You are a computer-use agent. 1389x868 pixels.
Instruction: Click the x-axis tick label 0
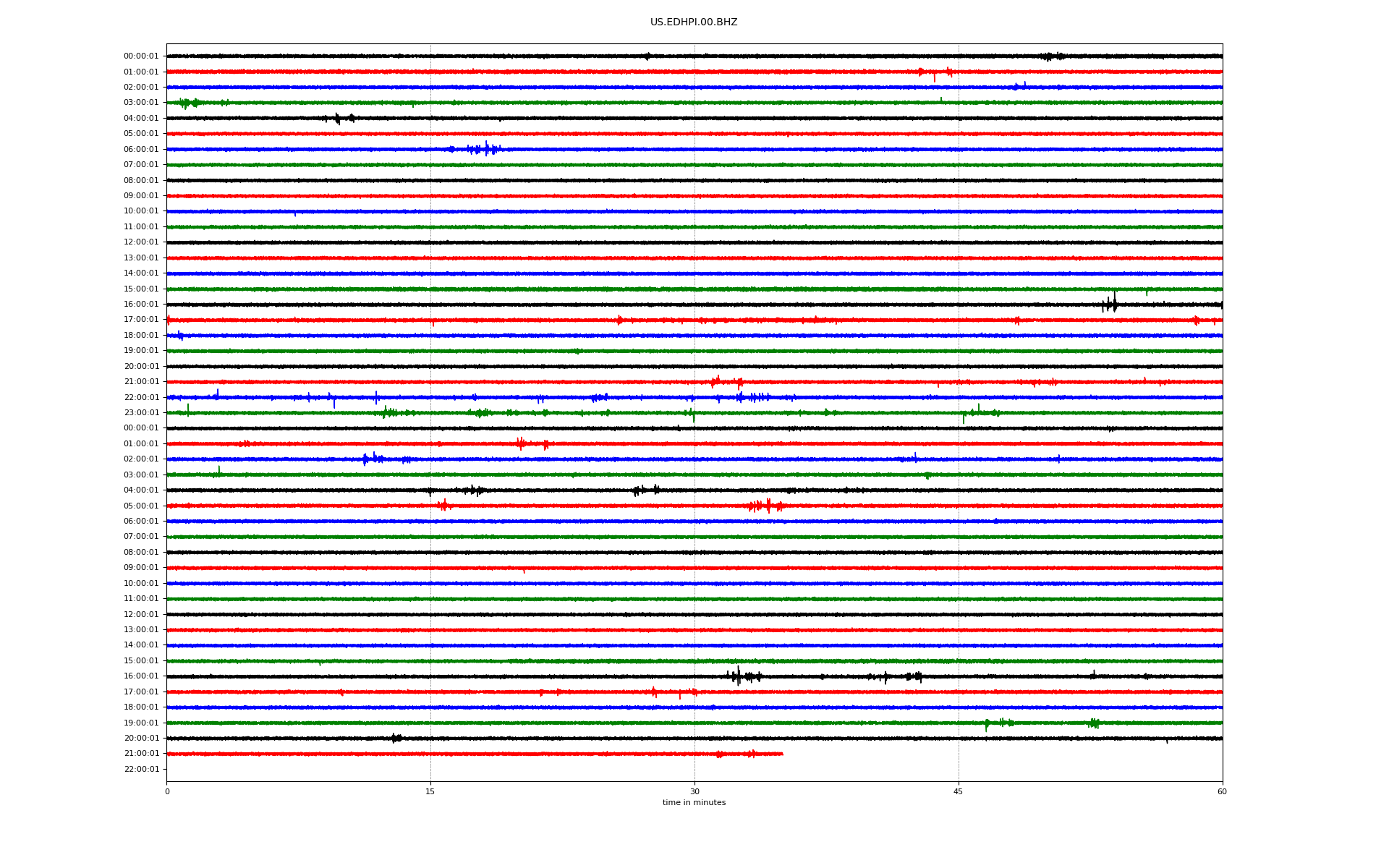coord(167,791)
